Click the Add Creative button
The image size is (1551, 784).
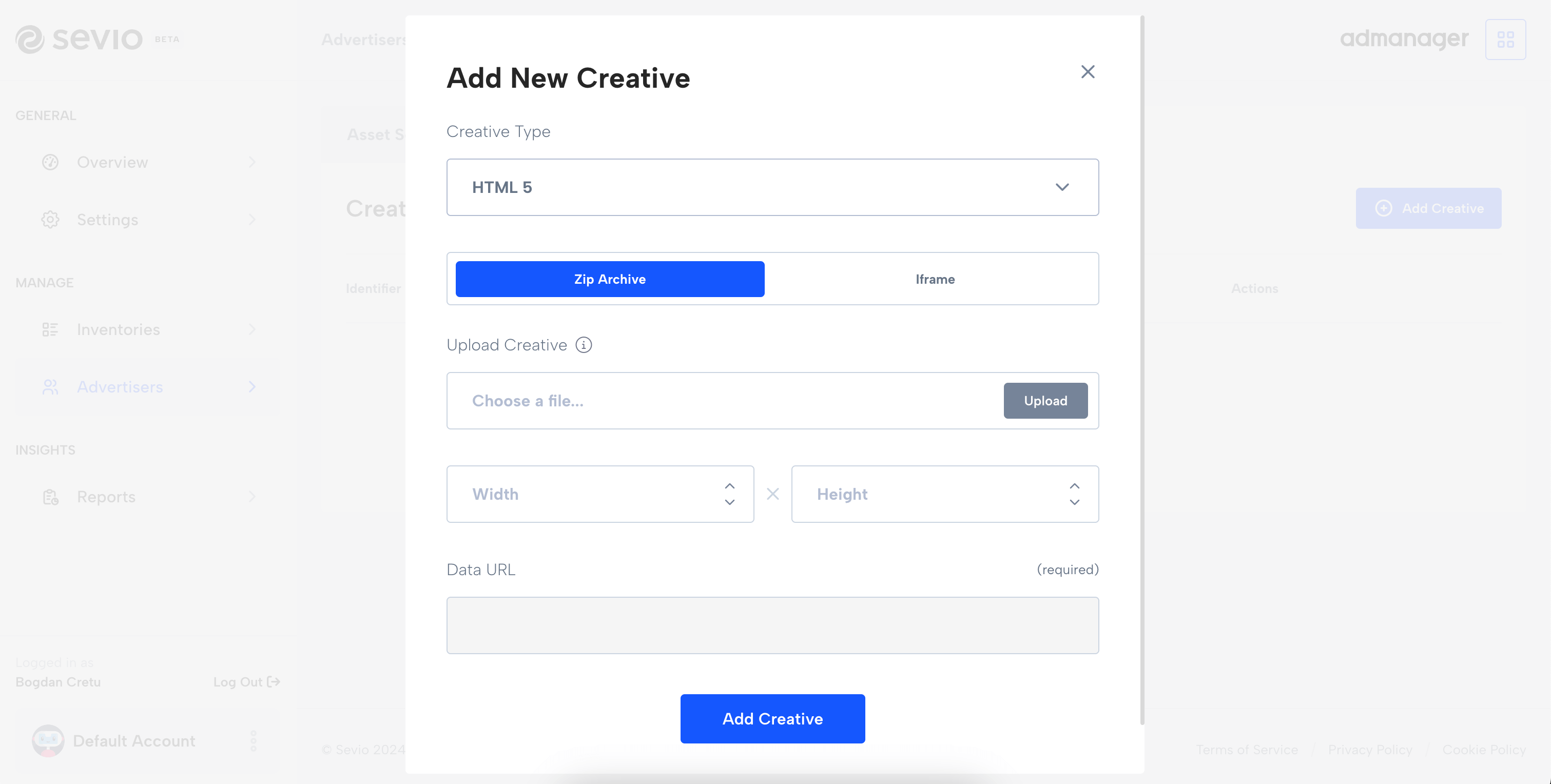772,718
